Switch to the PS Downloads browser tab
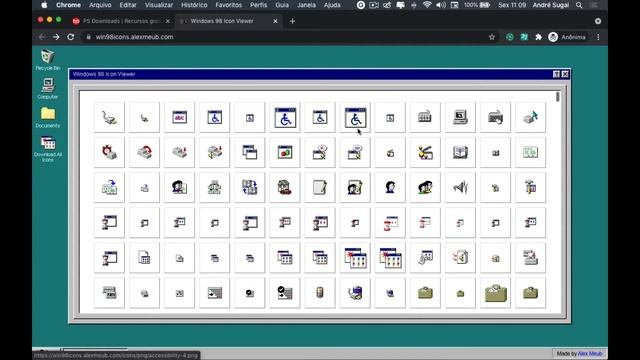The image size is (640, 360). (121, 21)
